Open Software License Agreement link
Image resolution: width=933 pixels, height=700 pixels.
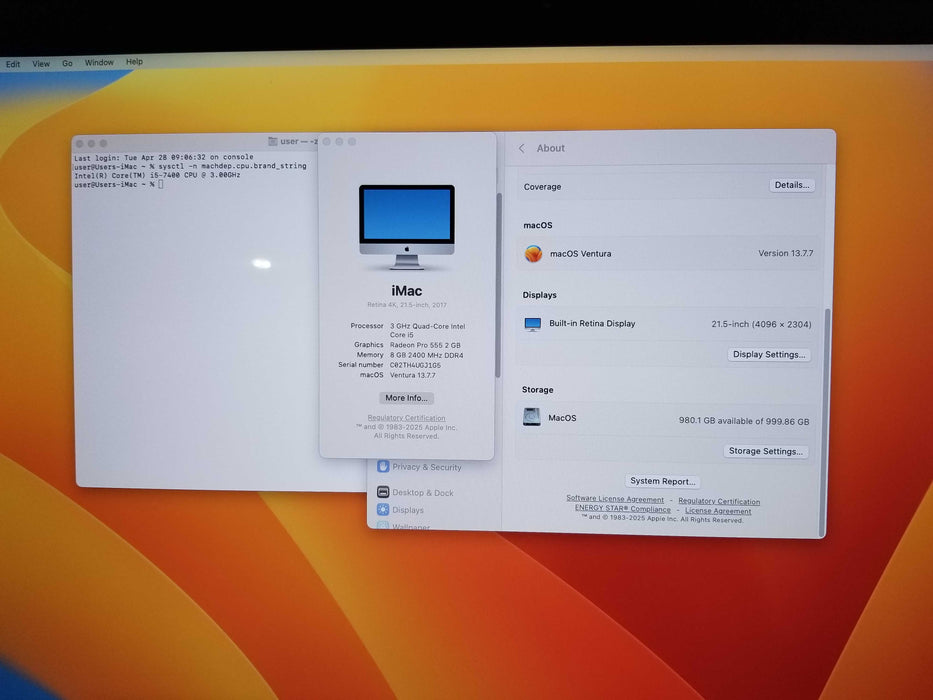615,499
